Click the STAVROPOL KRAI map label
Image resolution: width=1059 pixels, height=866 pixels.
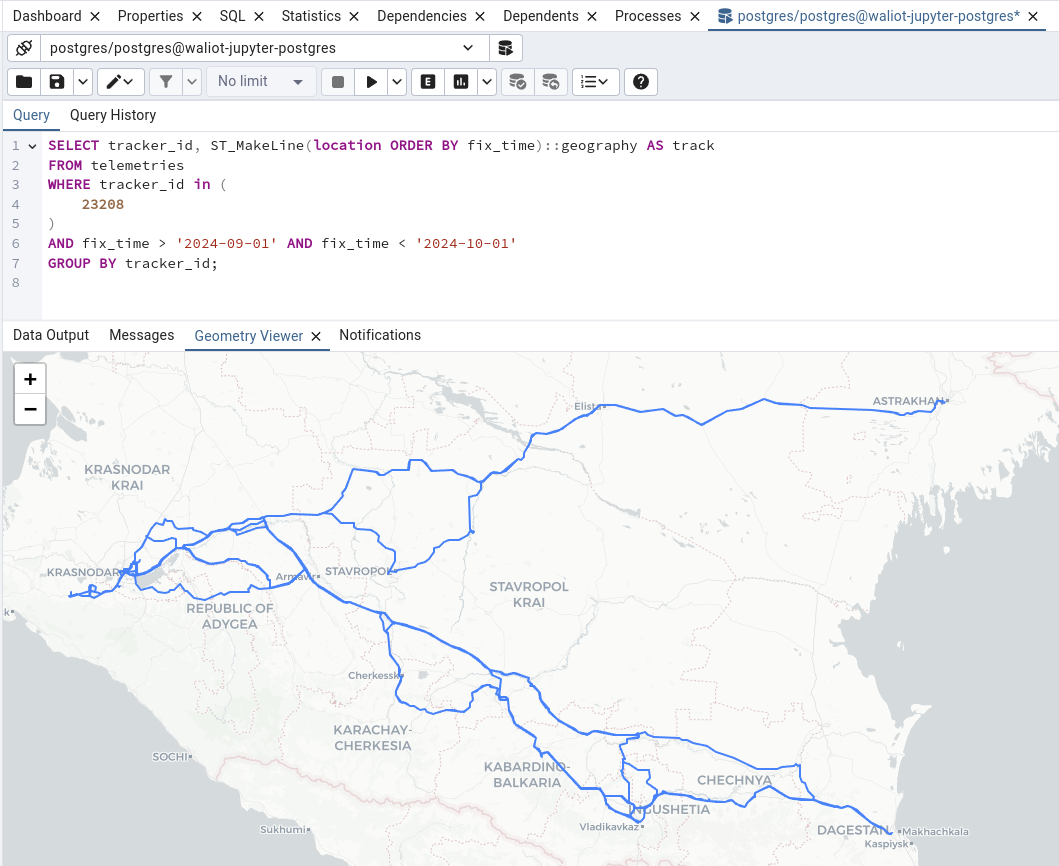click(529, 594)
